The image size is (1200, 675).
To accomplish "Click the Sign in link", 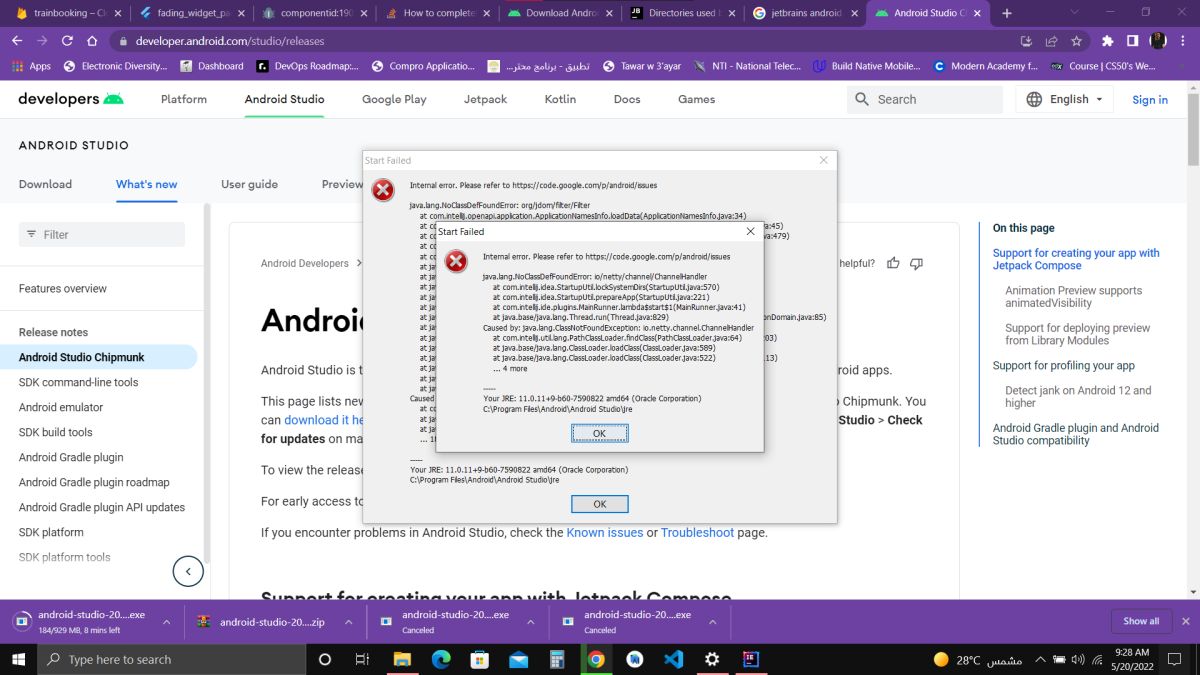I will 1150,99.
